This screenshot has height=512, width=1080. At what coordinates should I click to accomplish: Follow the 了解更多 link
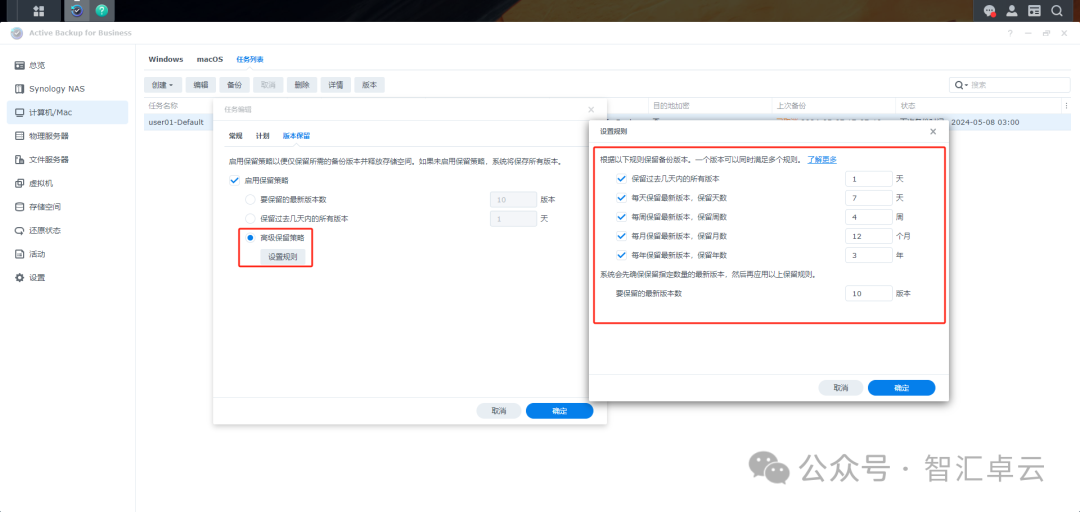822,159
